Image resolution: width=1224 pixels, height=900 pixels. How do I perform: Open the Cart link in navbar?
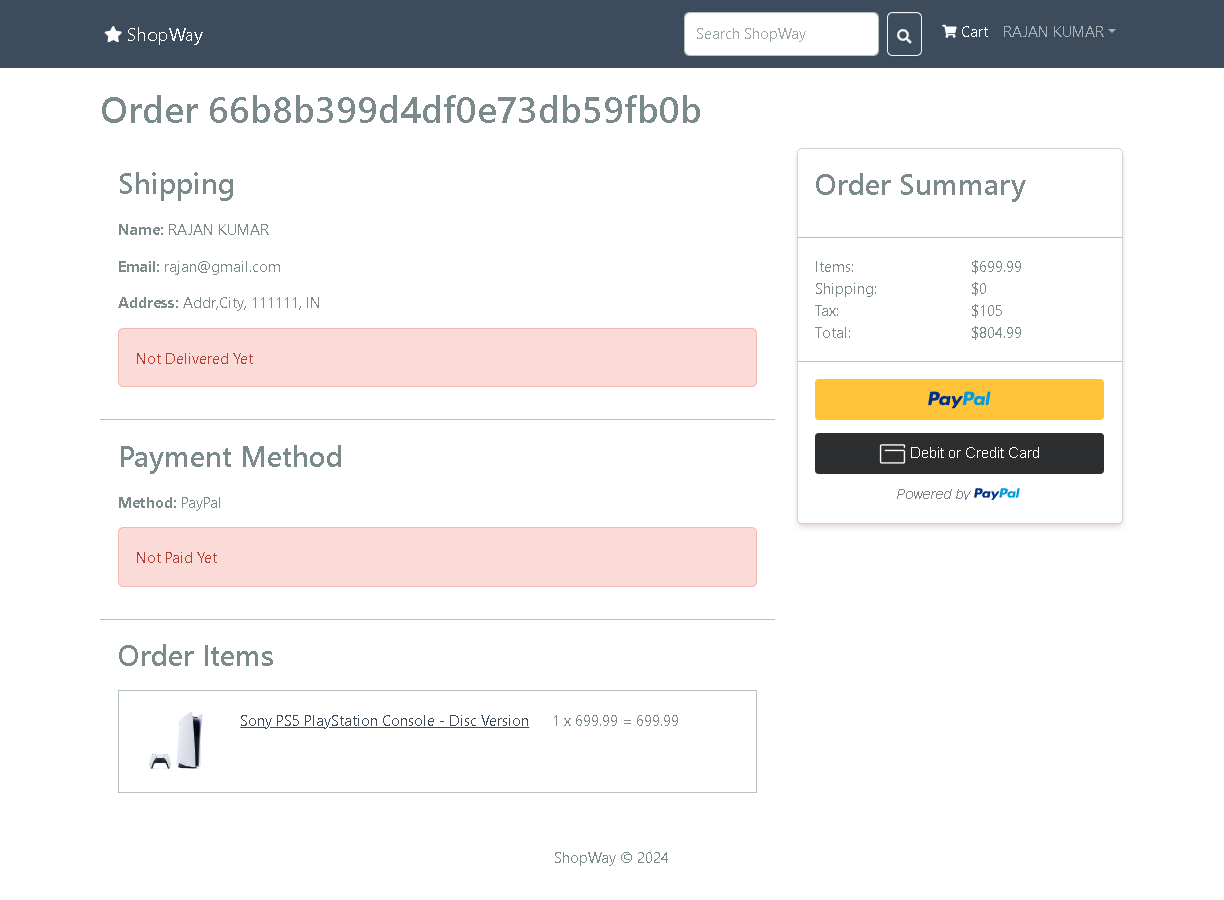965,32
